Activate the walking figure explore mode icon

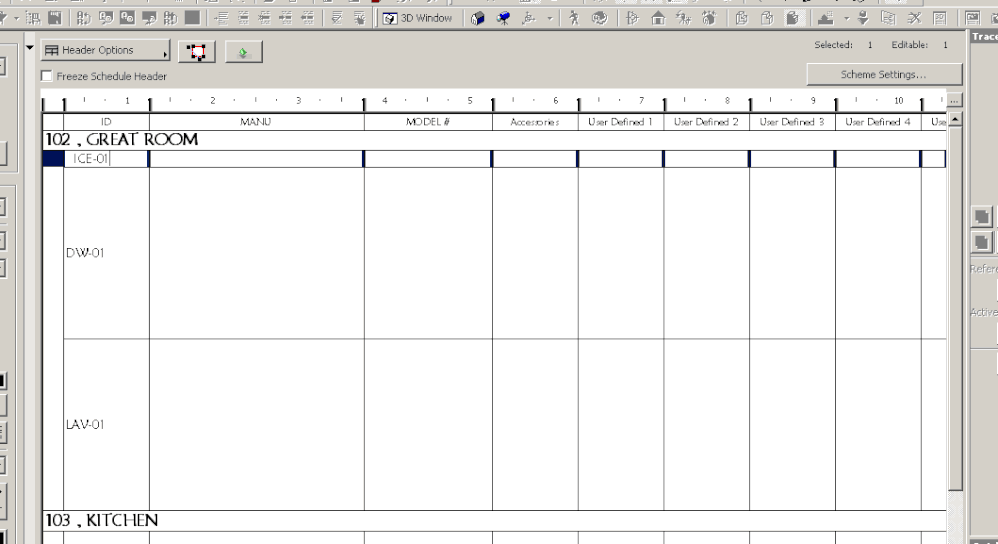click(574, 18)
